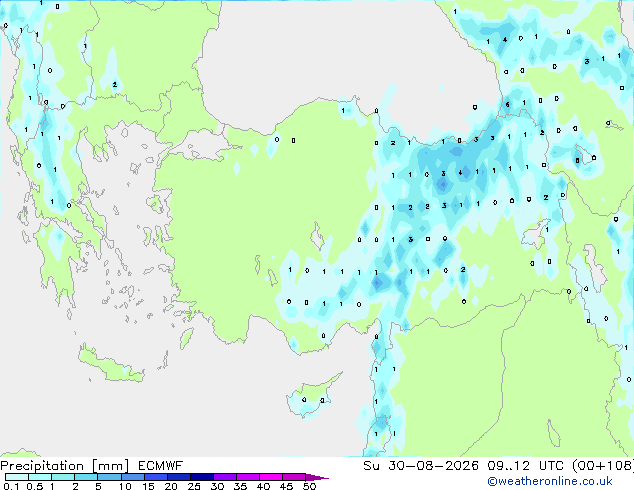Image resolution: width=634 pixels, height=490 pixels.
Task: Pick the 0.5–1 mm legend swatch
Action: (40, 477)
